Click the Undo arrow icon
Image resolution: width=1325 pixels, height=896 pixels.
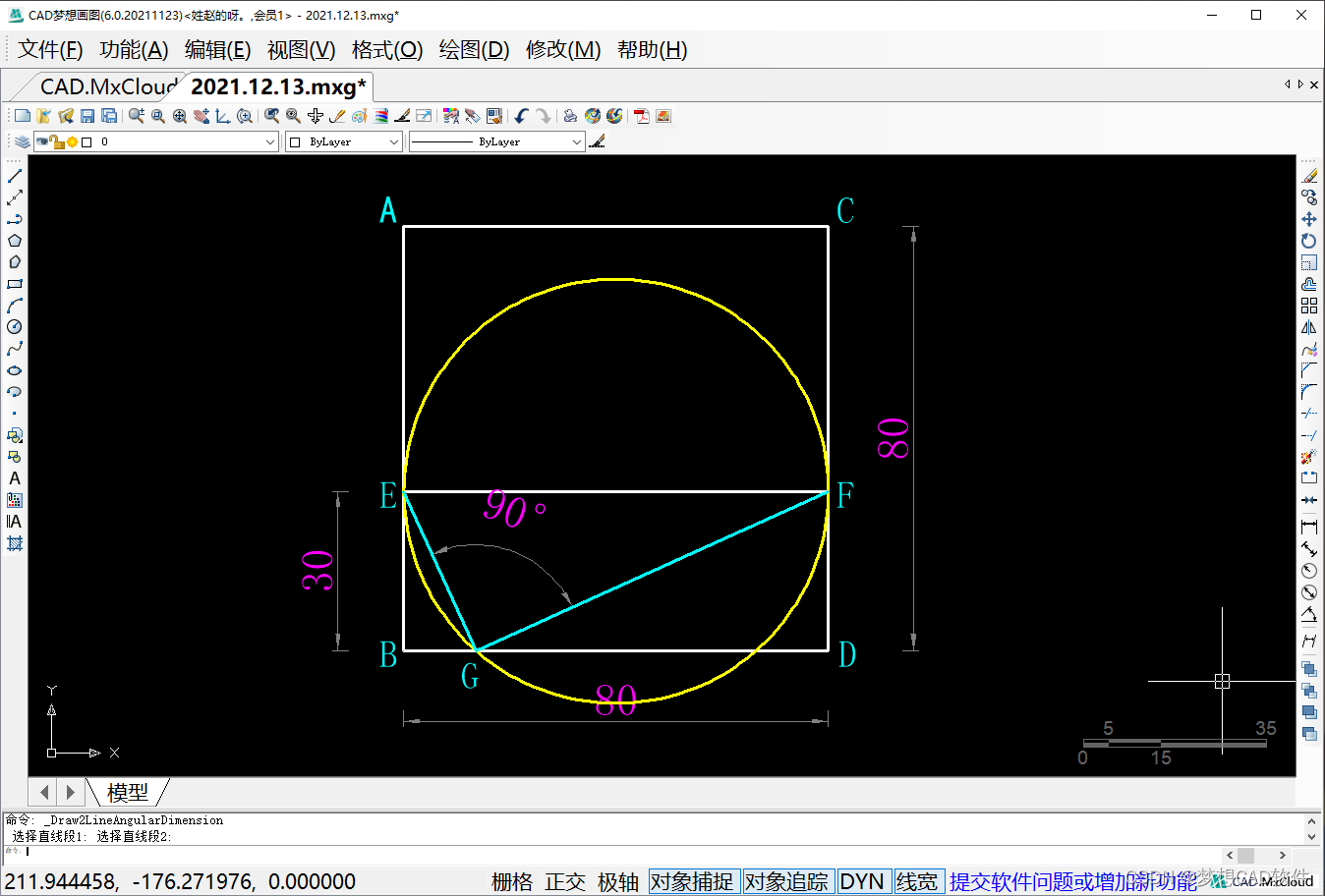(x=521, y=116)
